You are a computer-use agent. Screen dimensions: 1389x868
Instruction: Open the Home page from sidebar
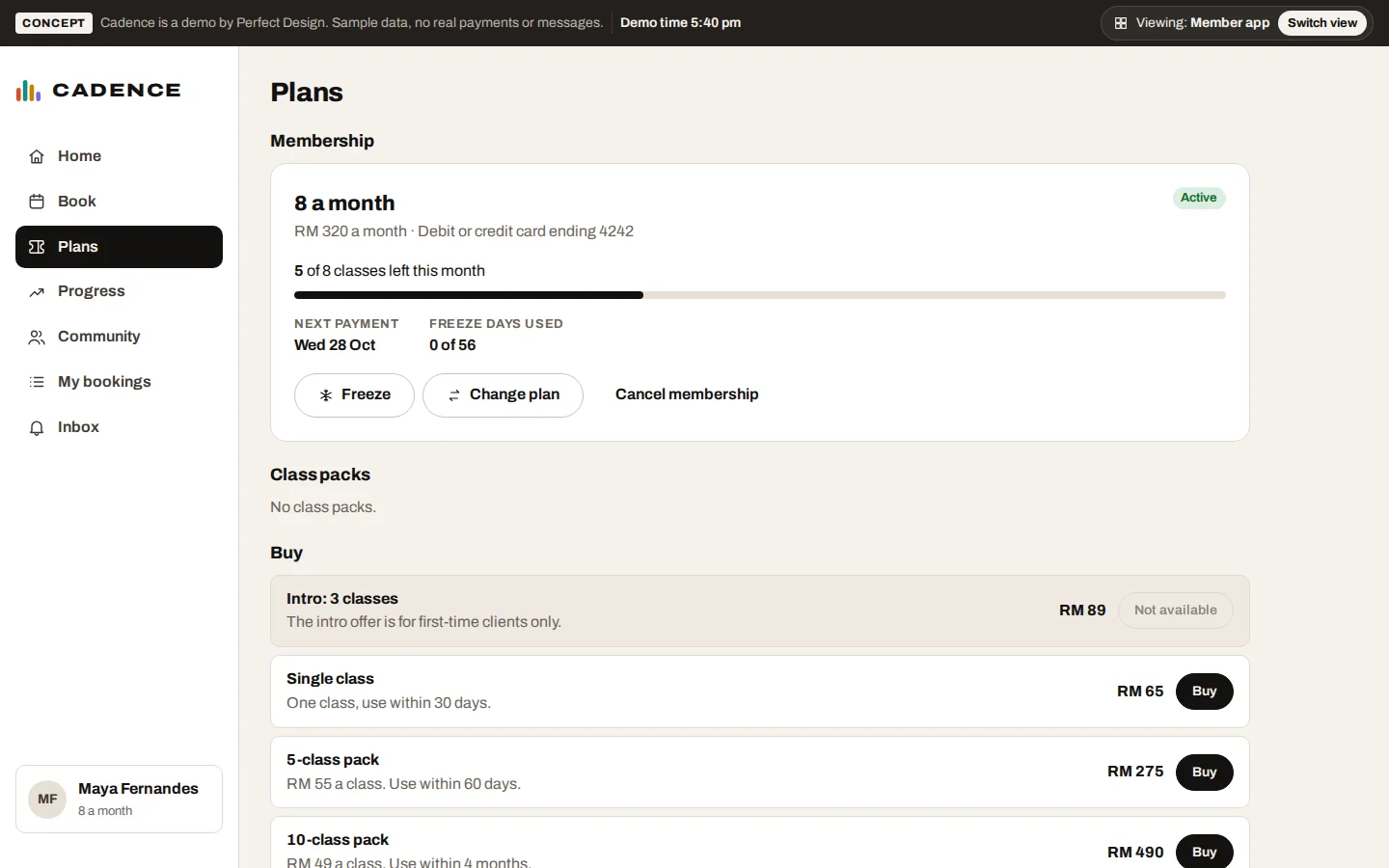pos(119,156)
